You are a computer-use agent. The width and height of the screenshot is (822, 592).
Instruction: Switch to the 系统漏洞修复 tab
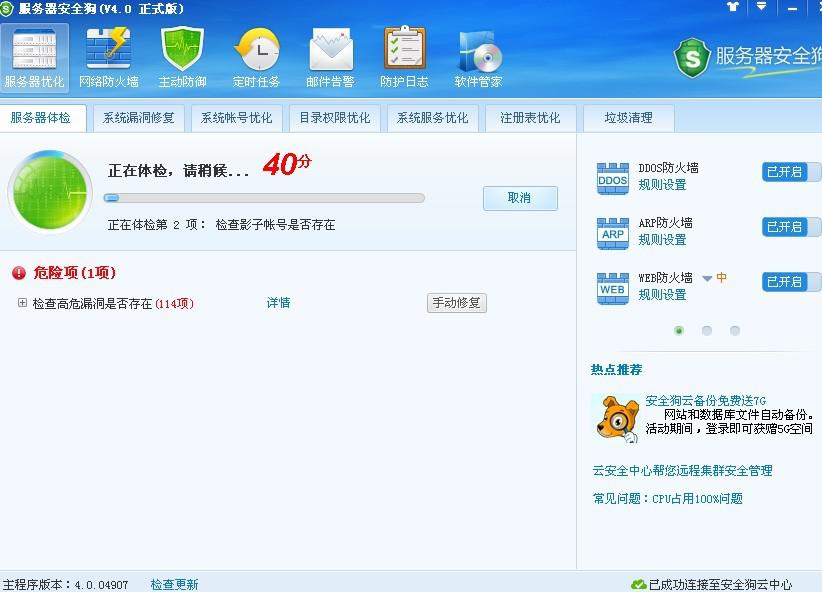[x=138, y=118]
